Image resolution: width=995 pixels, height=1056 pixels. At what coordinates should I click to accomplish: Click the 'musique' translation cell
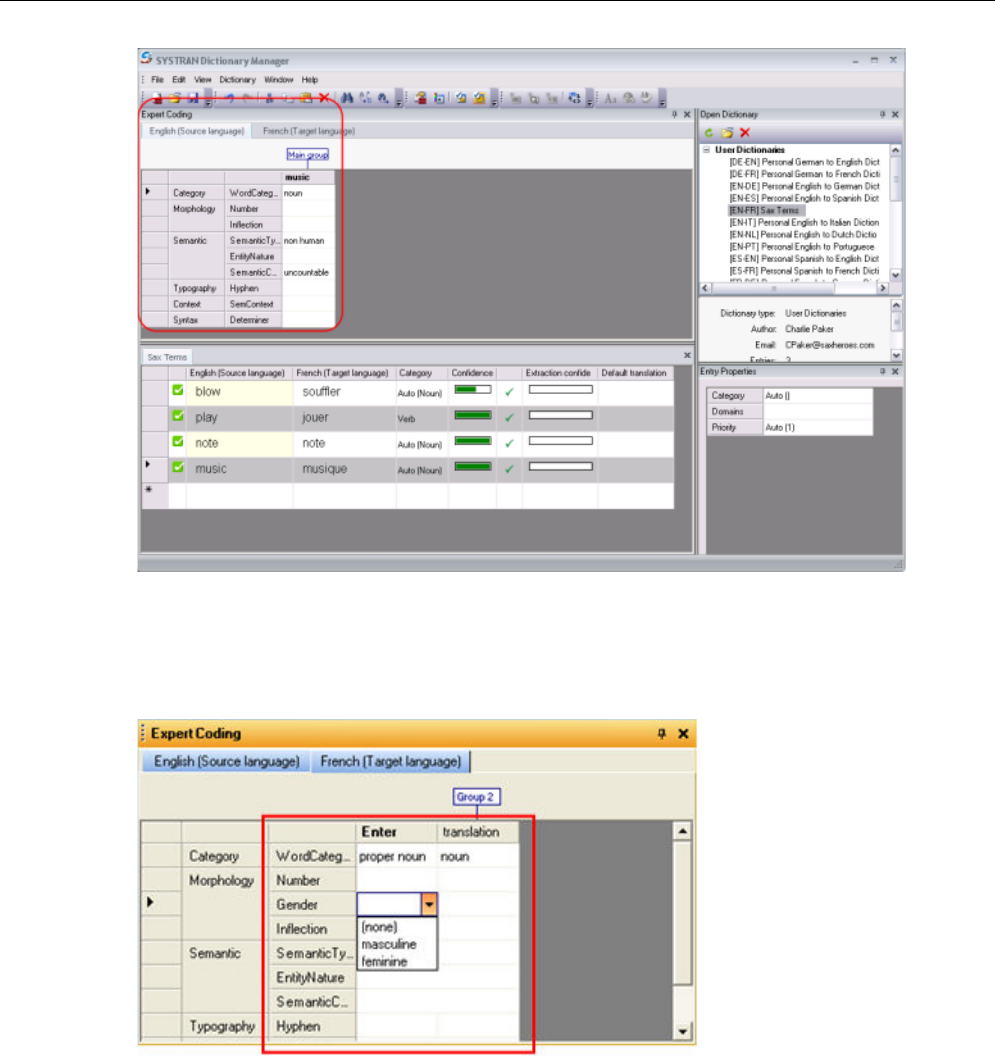(x=344, y=469)
